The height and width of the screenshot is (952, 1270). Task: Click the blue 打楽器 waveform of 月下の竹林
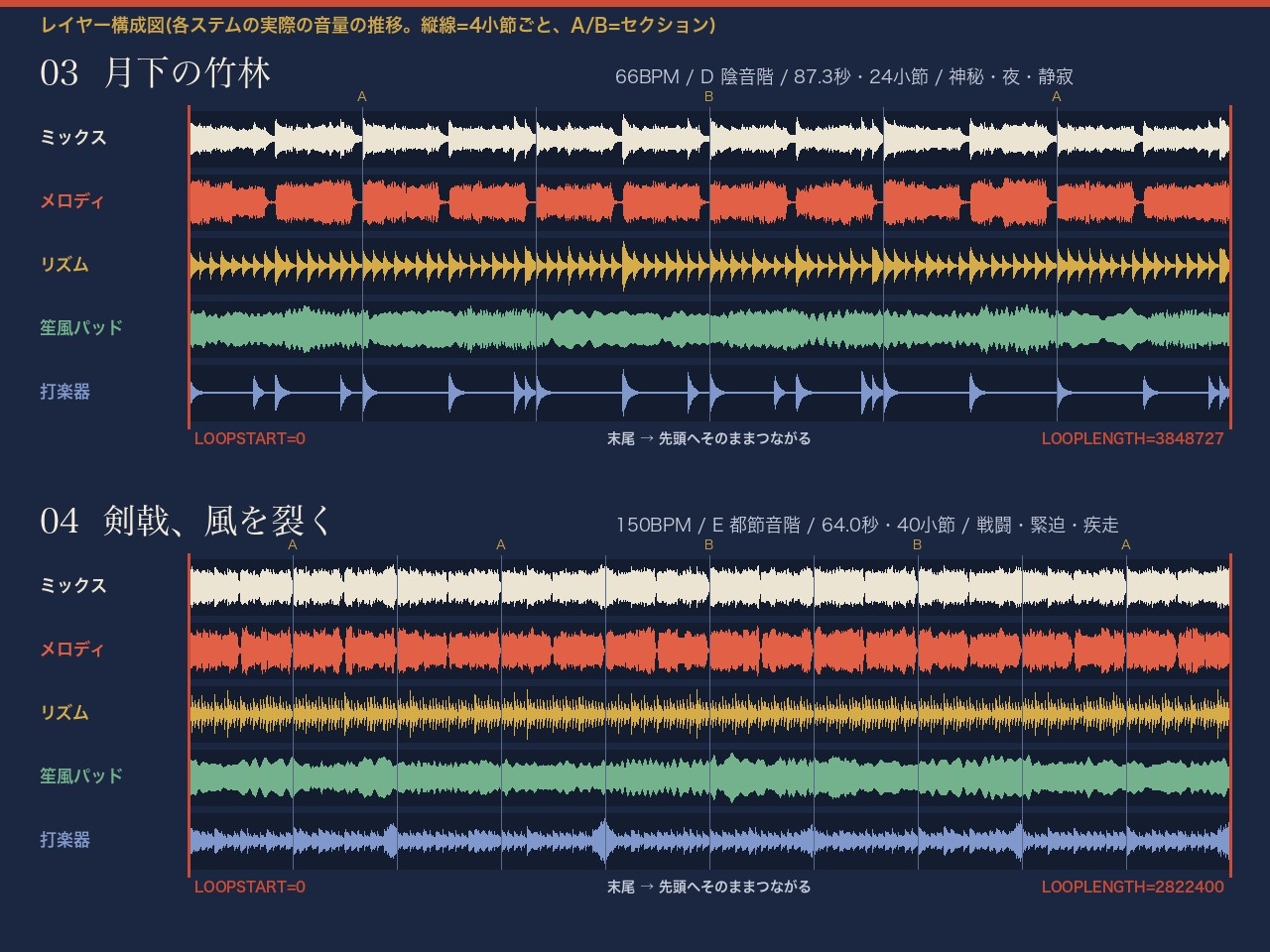(709, 393)
